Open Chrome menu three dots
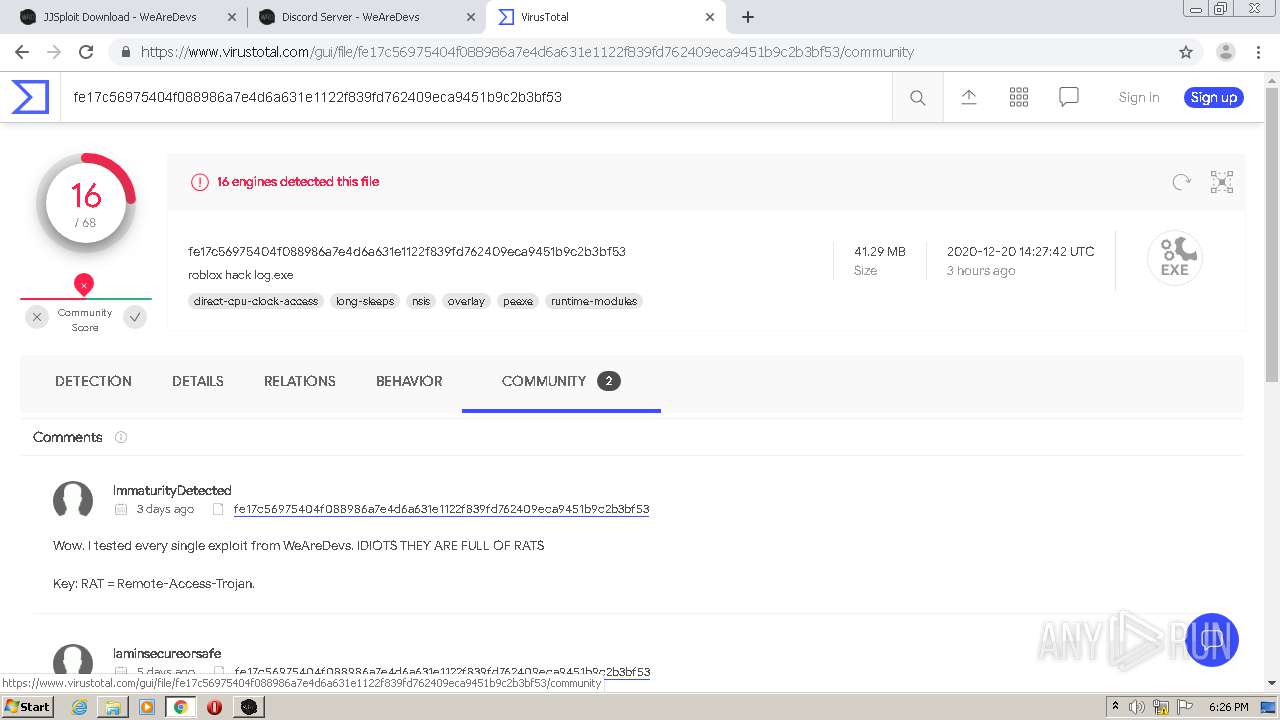 click(x=1259, y=52)
